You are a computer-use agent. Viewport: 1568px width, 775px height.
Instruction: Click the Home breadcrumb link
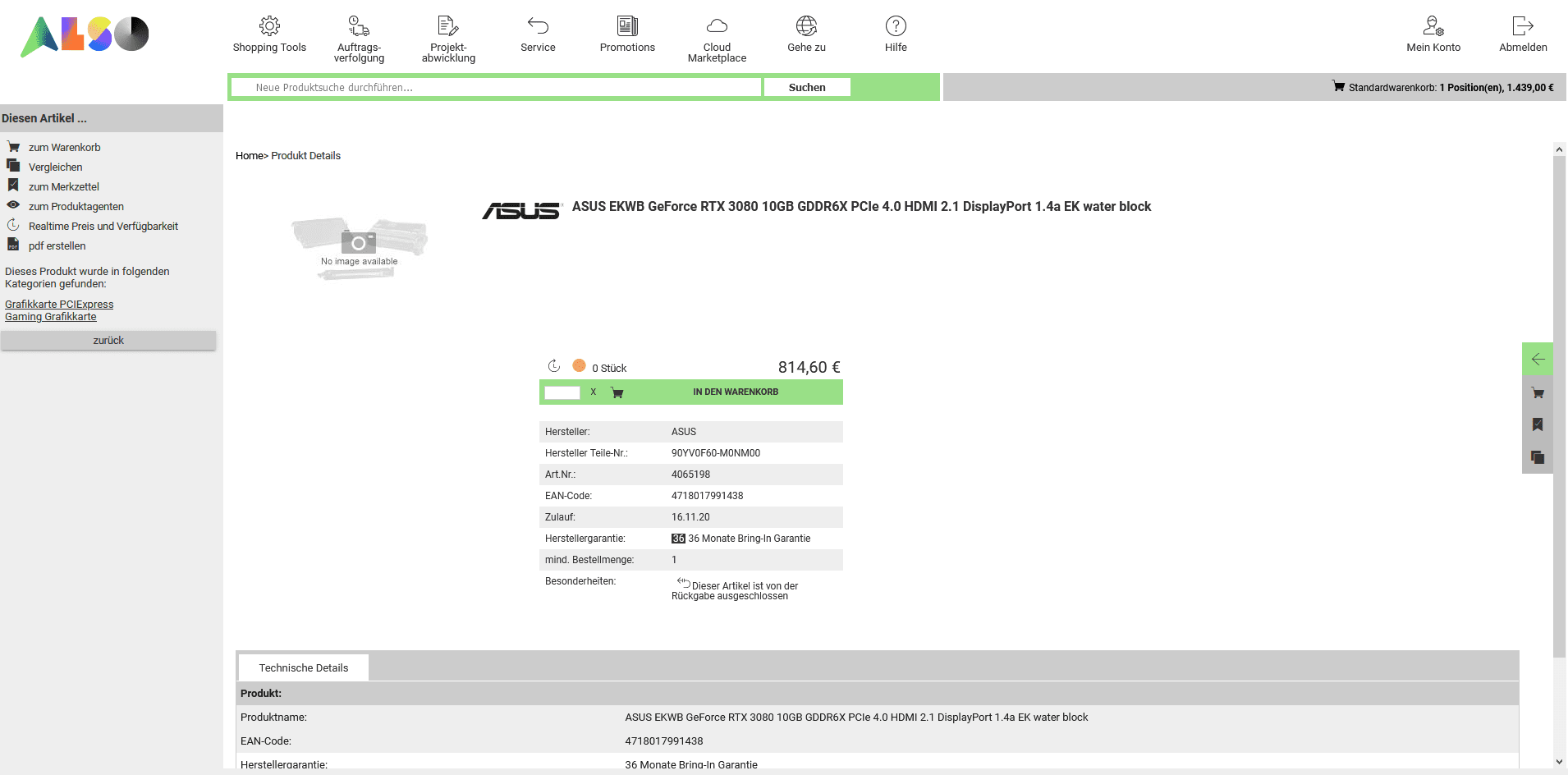249,155
